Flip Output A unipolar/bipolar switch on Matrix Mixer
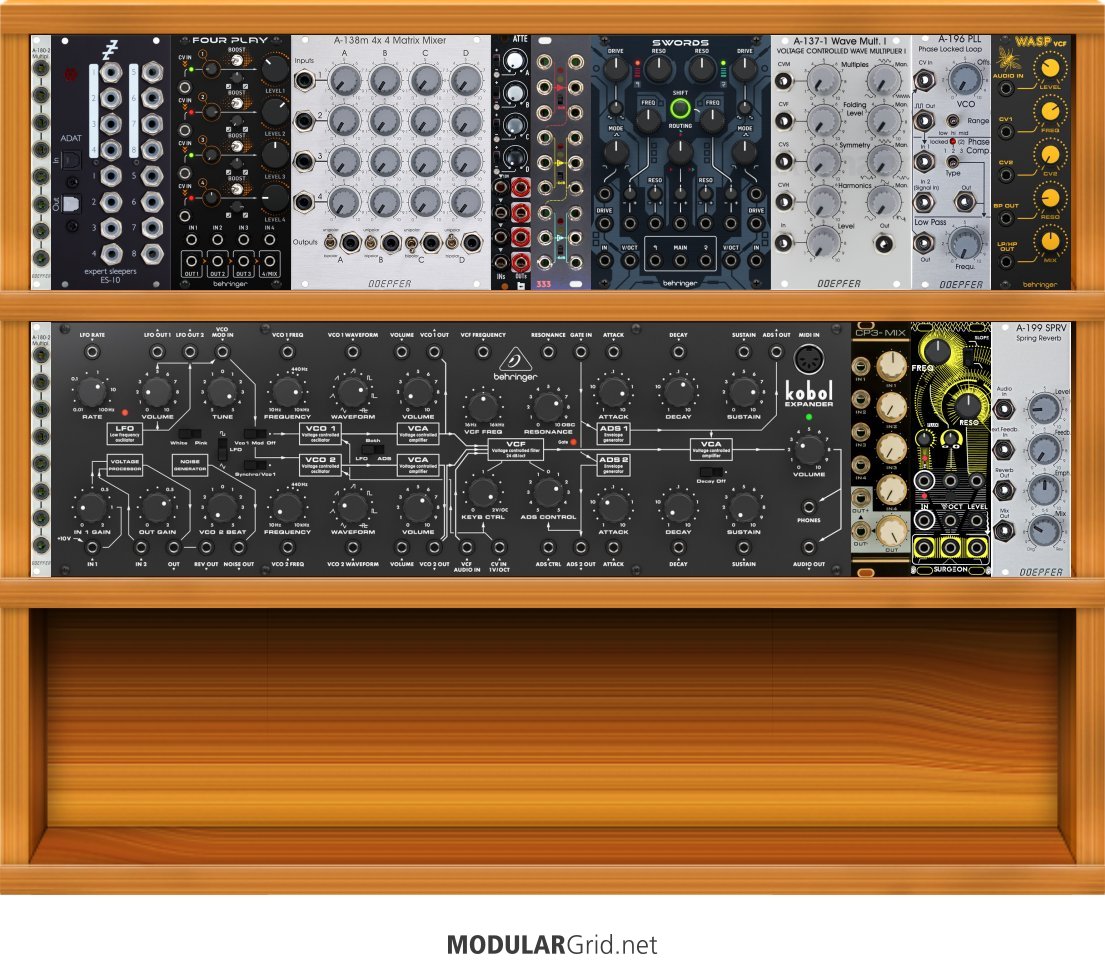 (331, 243)
